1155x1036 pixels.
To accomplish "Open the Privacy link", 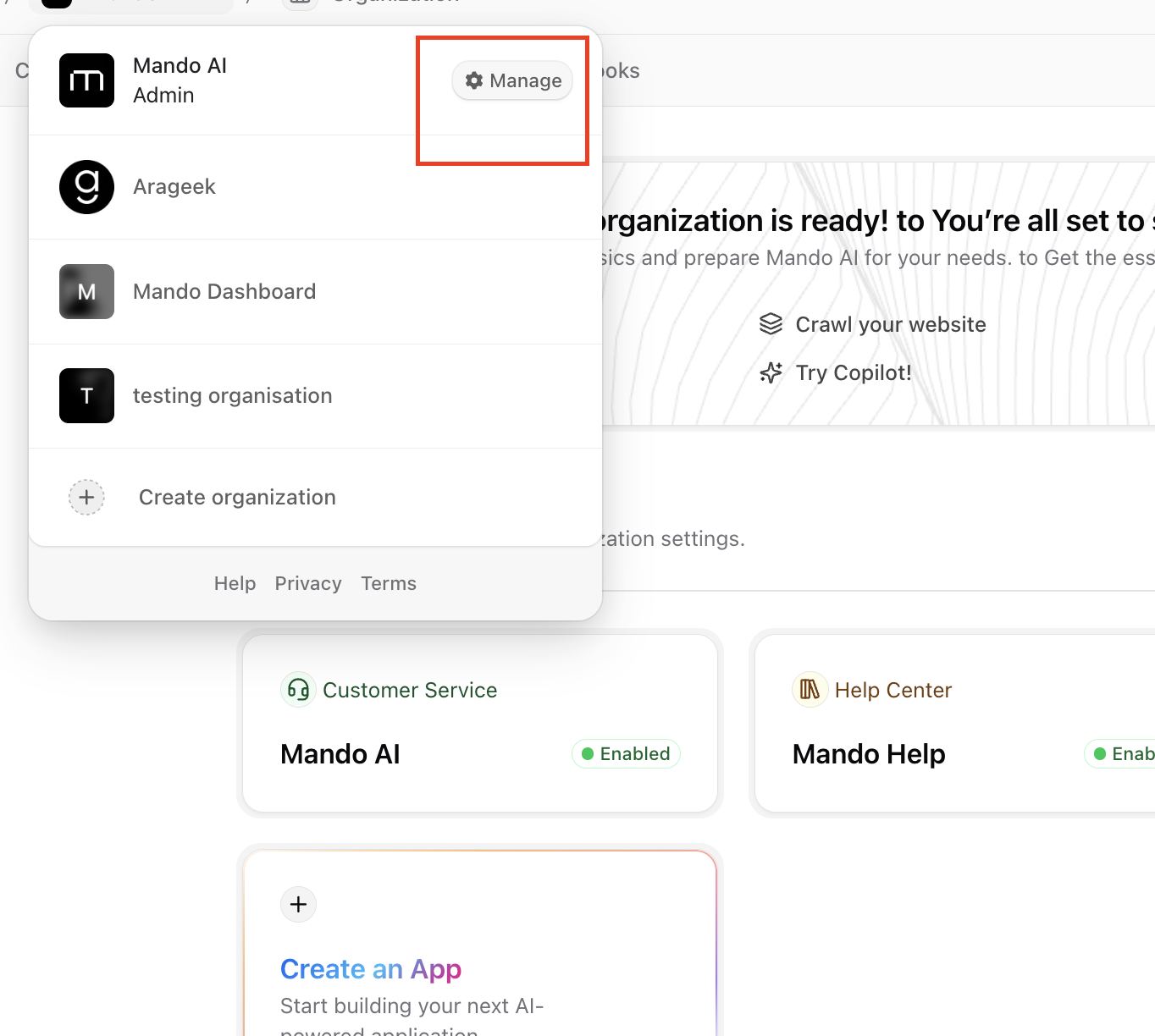I will pyautogui.click(x=308, y=584).
